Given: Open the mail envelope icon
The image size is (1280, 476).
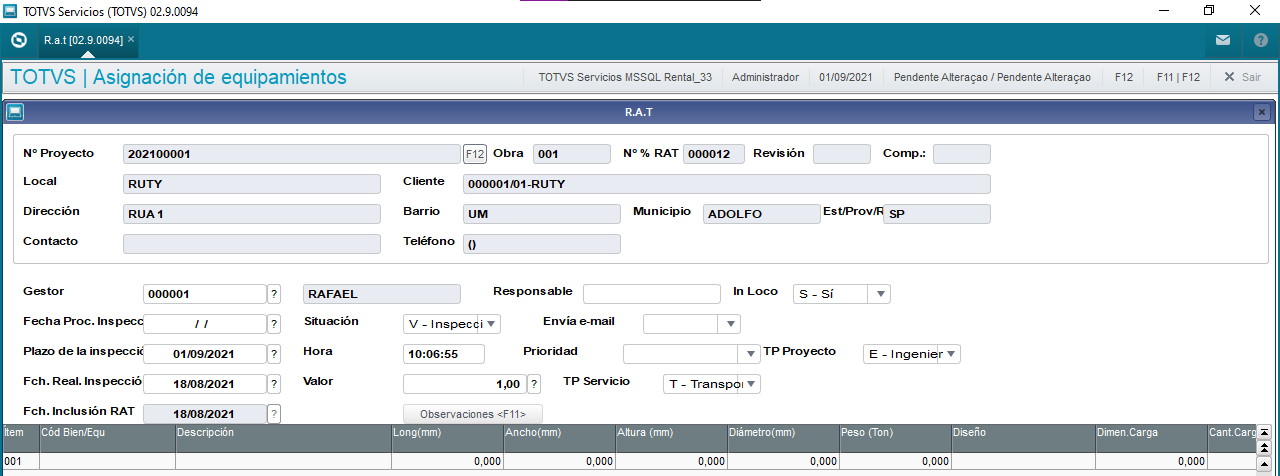Looking at the screenshot, I should [x=1222, y=40].
